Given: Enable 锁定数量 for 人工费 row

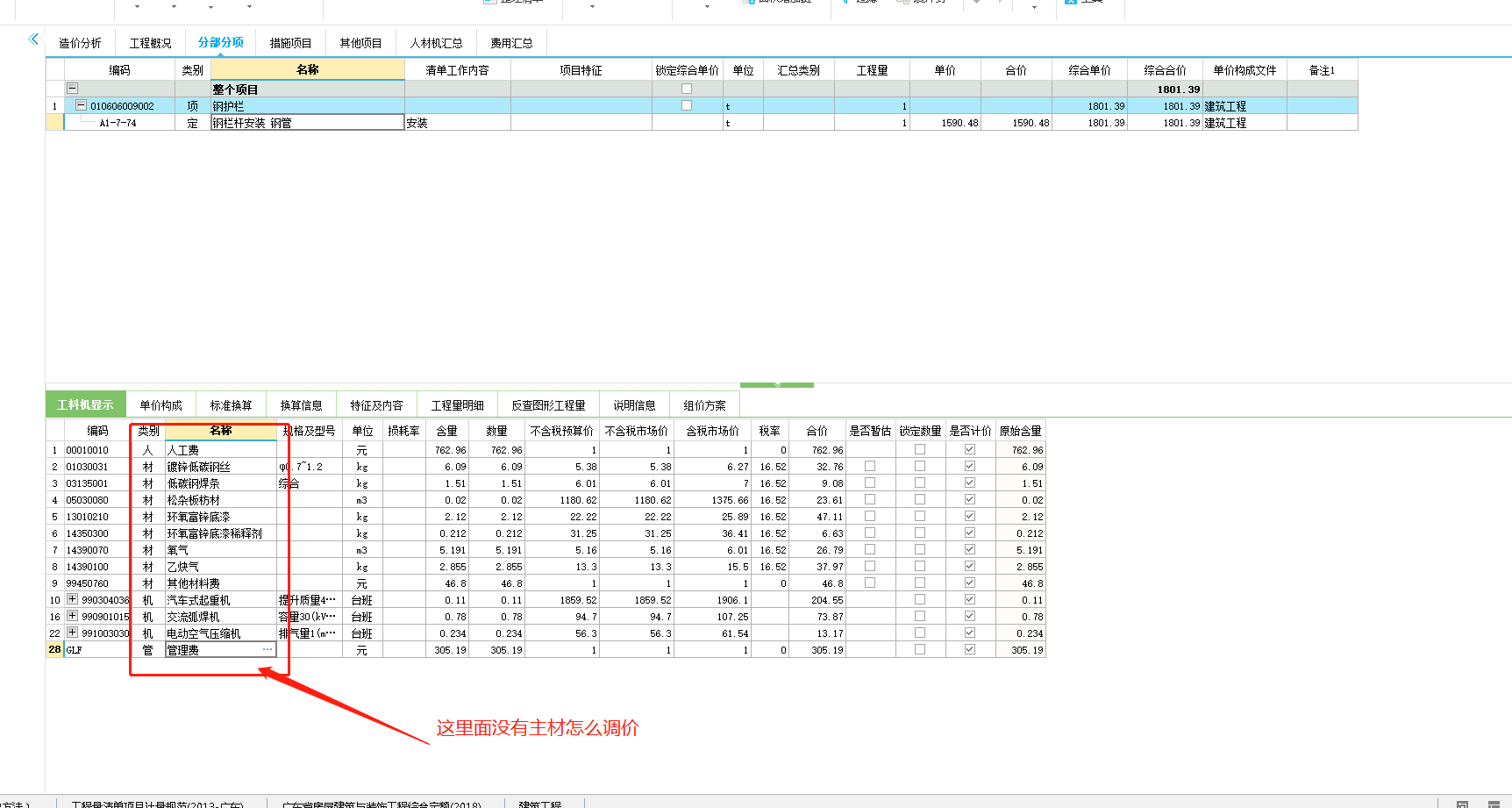Looking at the screenshot, I should [920, 449].
